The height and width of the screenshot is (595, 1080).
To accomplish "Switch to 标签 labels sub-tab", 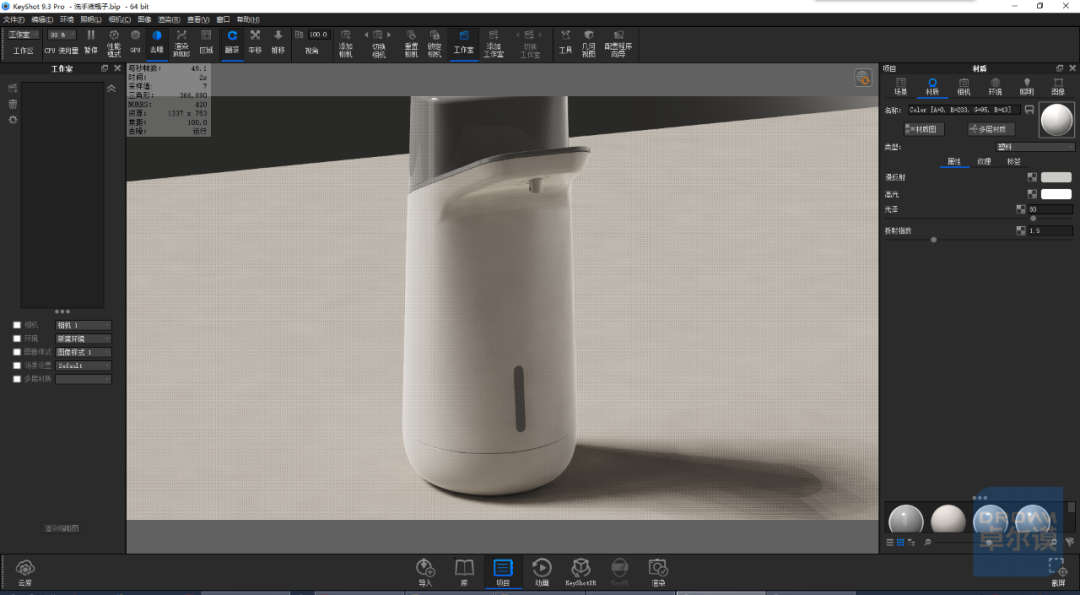I will pos(1014,162).
